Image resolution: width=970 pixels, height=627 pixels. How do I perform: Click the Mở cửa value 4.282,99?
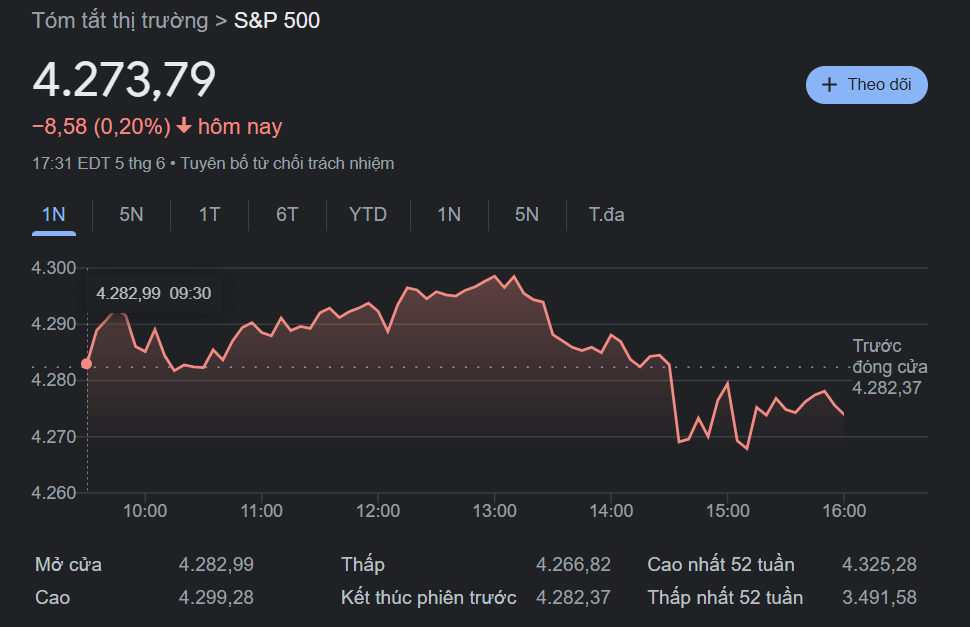pos(216,565)
